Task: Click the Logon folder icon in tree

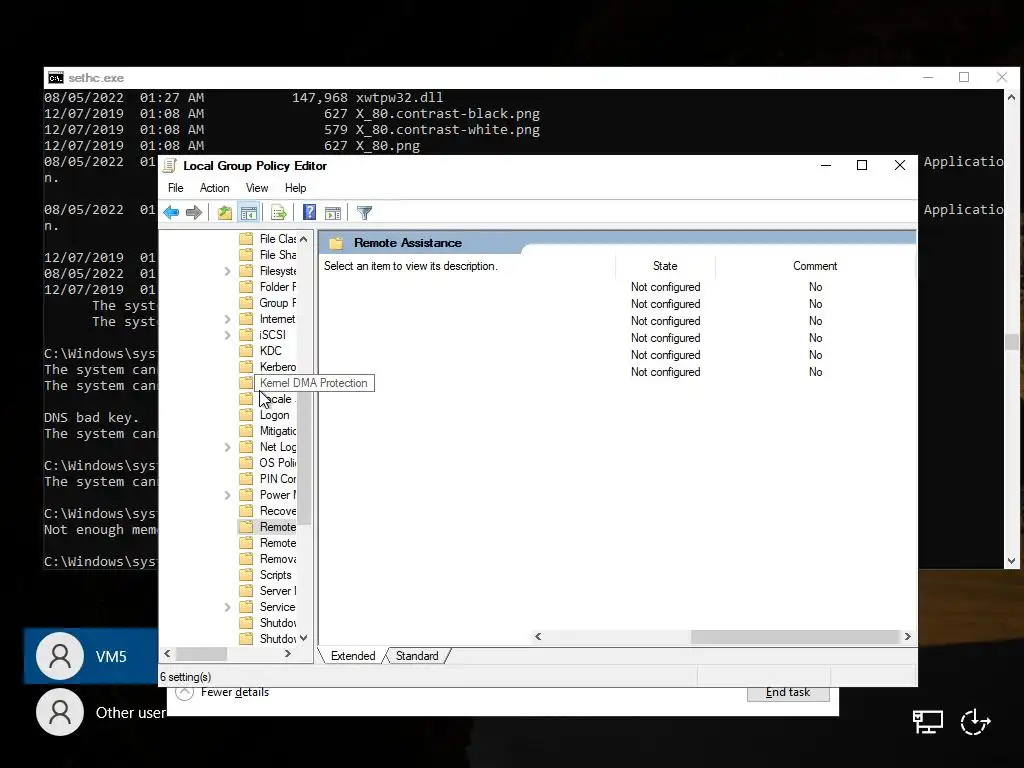Action: [x=246, y=415]
